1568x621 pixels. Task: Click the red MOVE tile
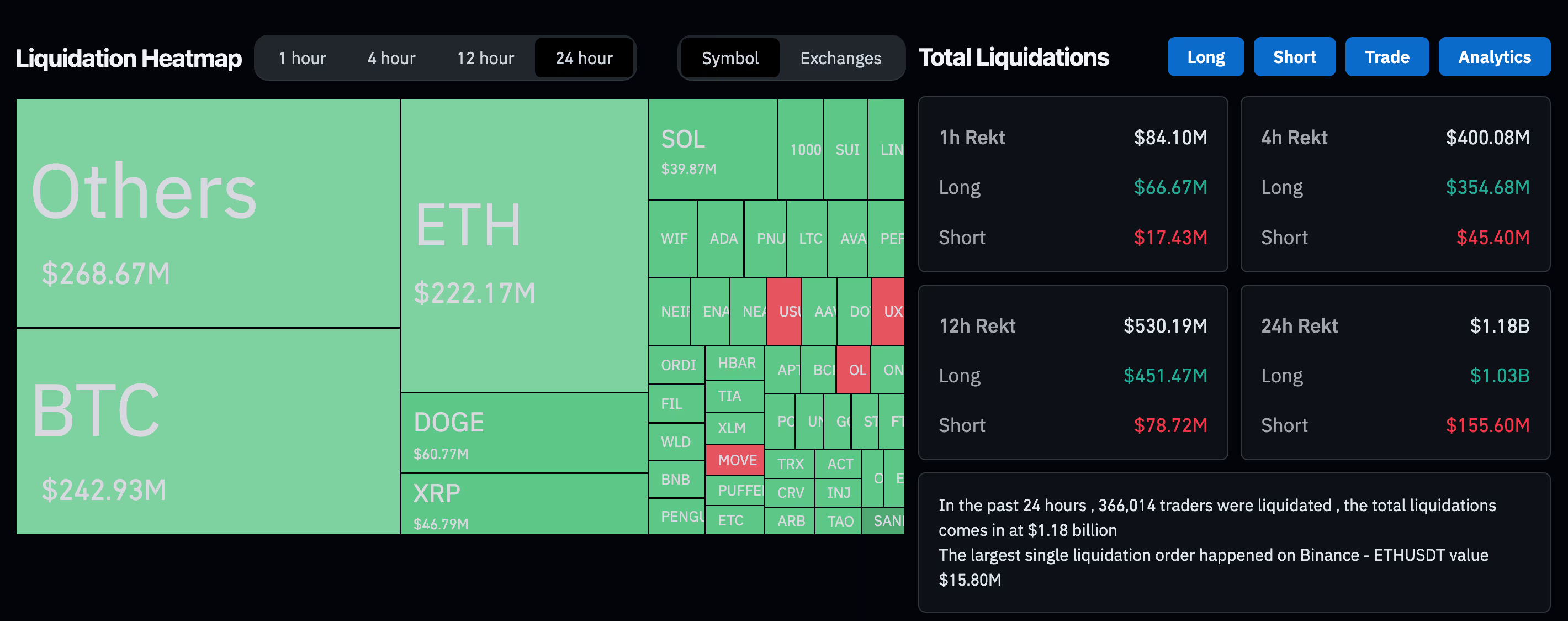735,460
